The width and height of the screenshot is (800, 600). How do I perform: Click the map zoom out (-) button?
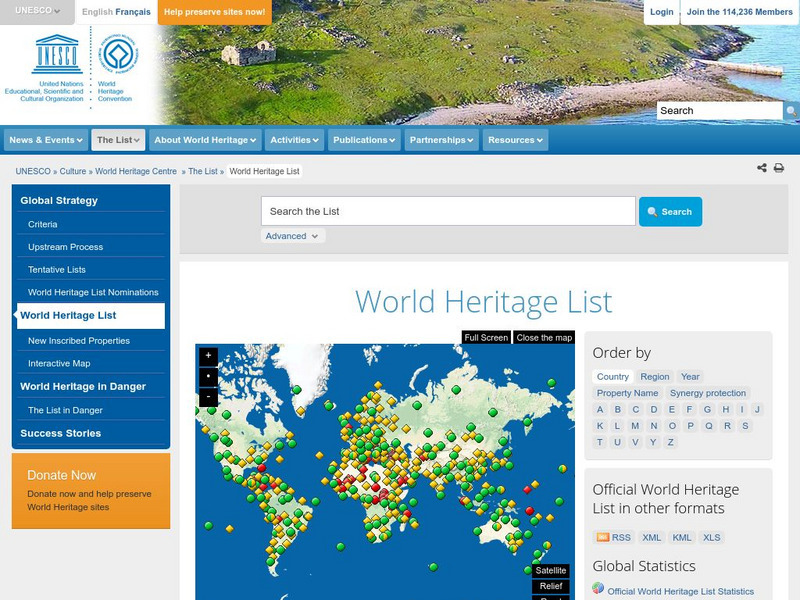[208, 397]
